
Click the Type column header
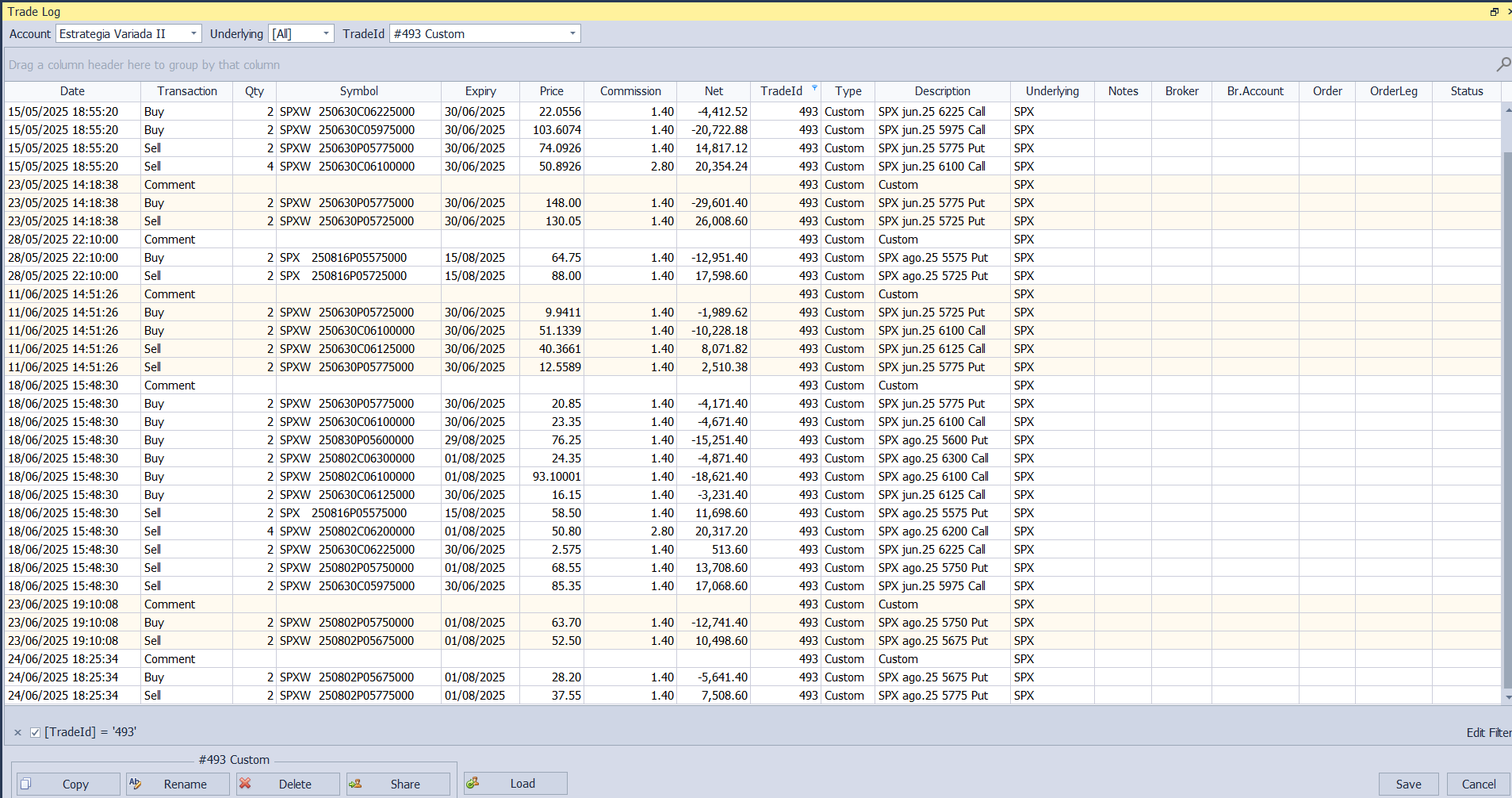(848, 91)
